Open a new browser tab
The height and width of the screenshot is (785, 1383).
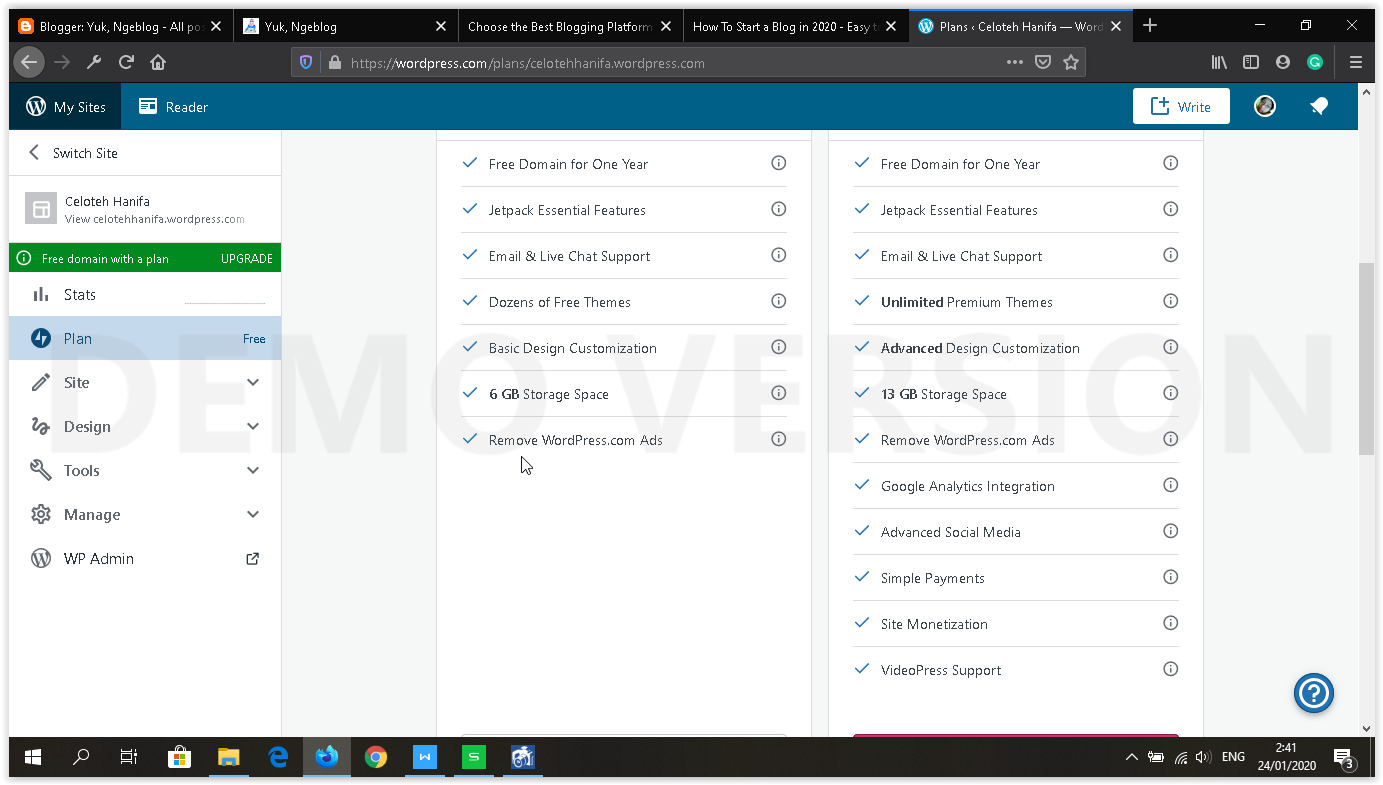pyautogui.click(x=1150, y=26)
